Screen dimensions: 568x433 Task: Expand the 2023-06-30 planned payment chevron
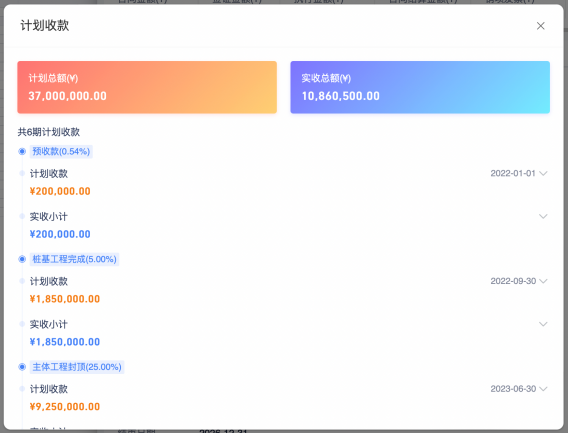pos(543,389)
